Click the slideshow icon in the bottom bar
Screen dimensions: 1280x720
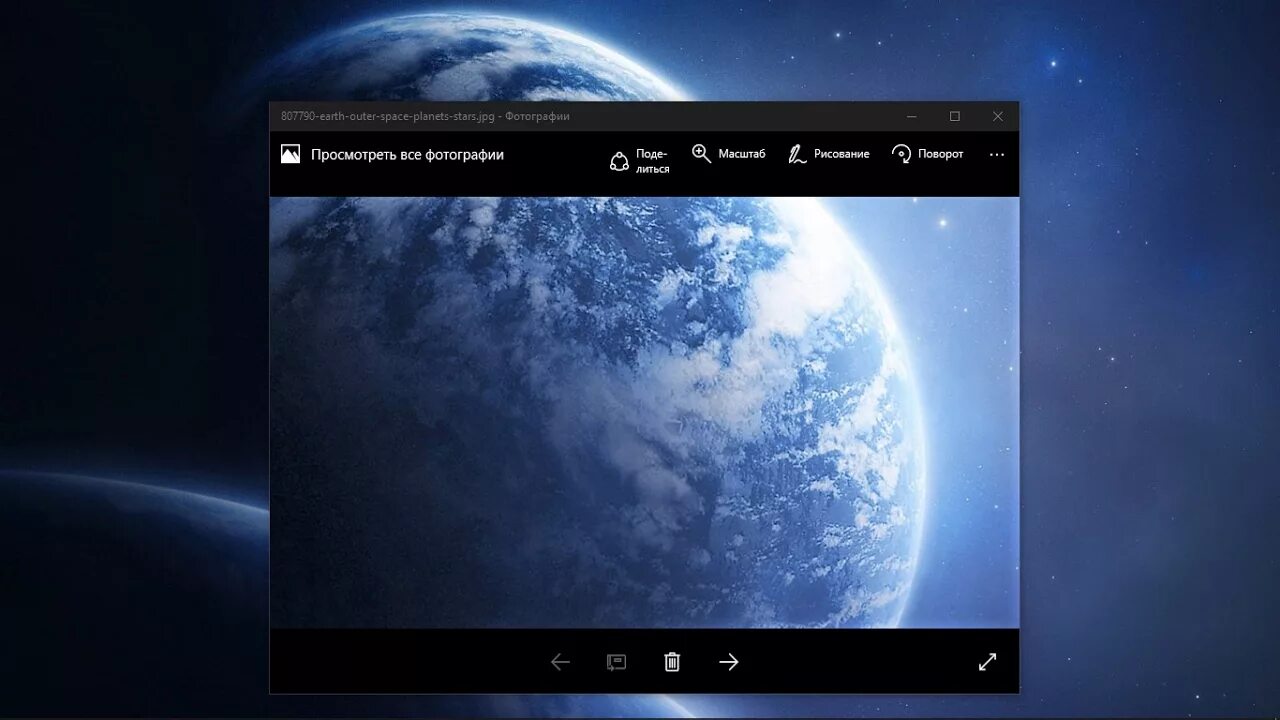[x=616, y=662]
